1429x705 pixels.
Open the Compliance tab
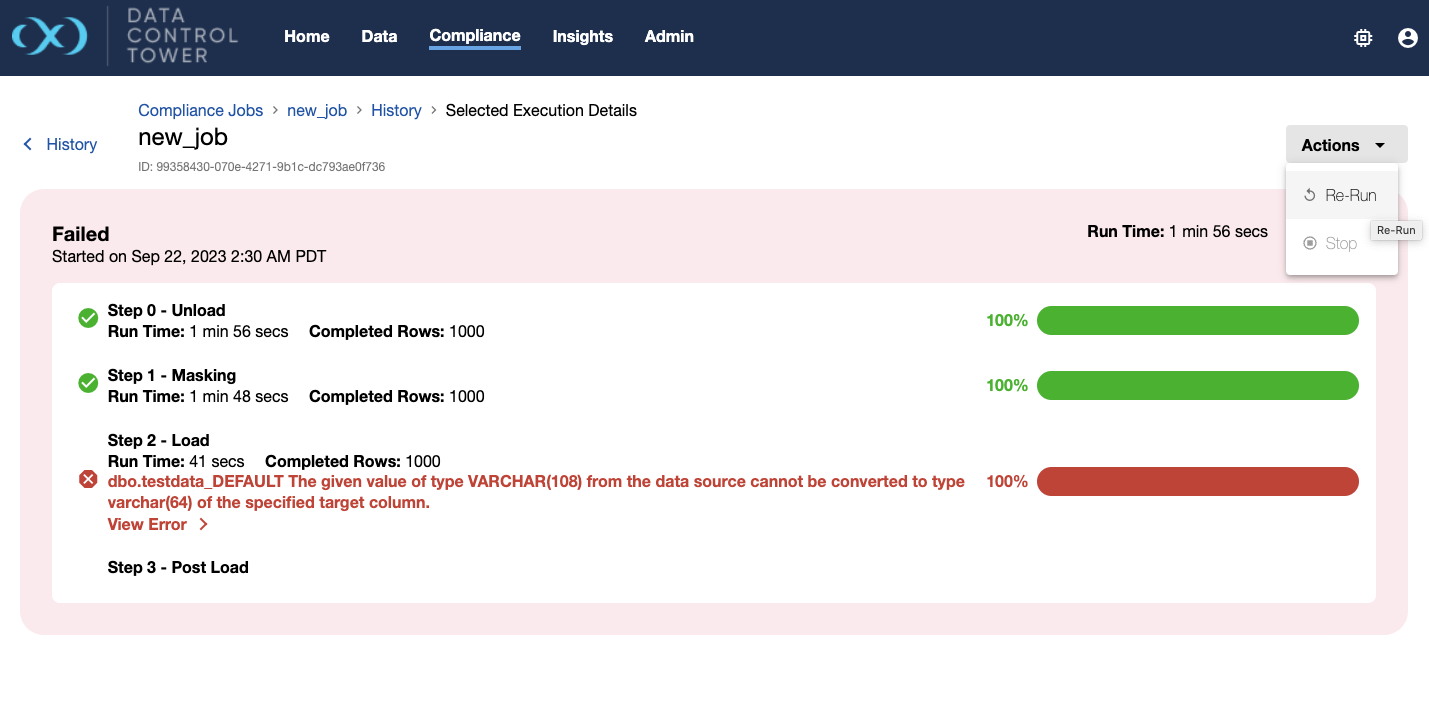tap(474, 36)
